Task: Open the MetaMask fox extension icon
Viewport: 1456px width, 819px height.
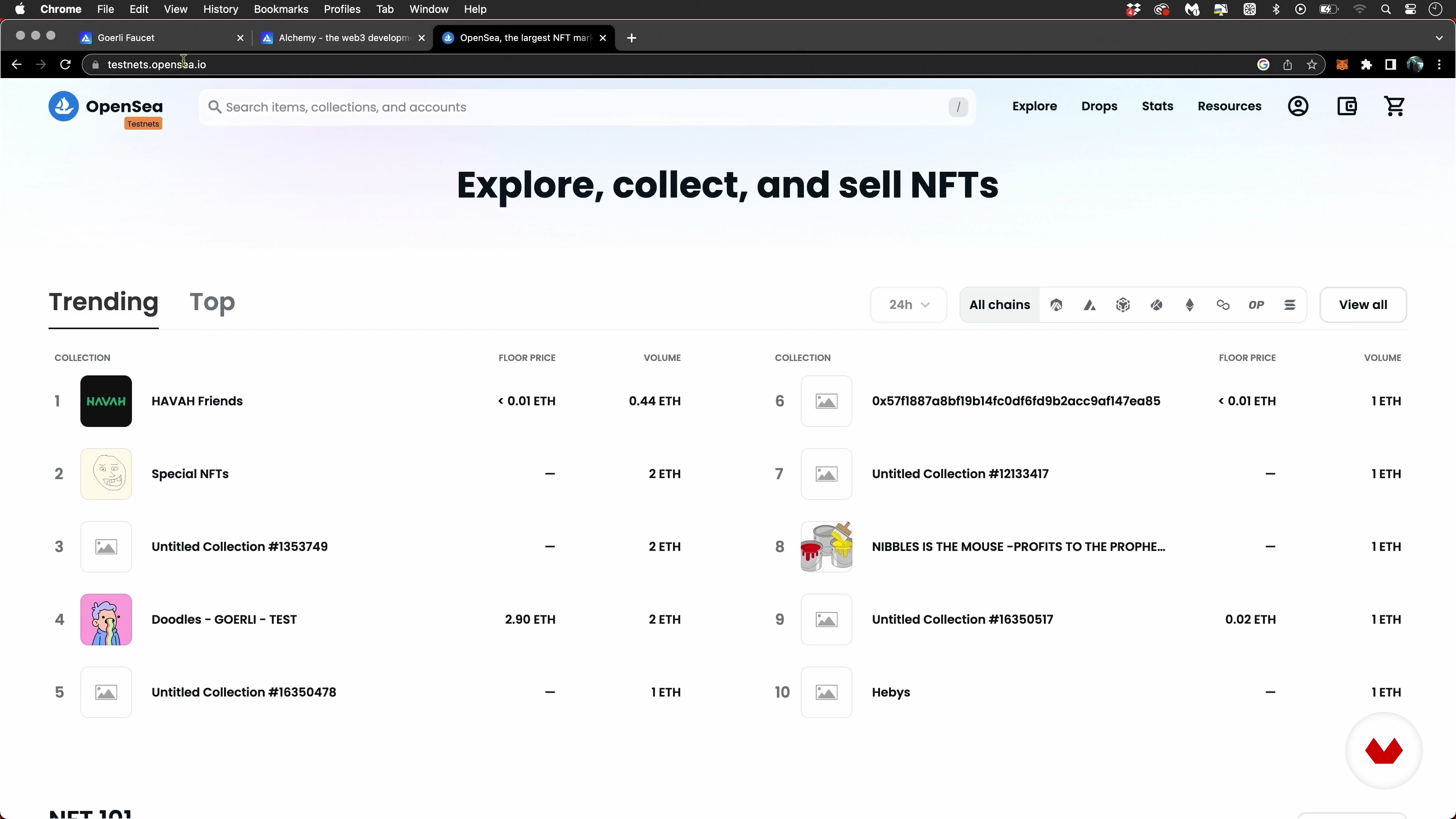Action: 1342,65
